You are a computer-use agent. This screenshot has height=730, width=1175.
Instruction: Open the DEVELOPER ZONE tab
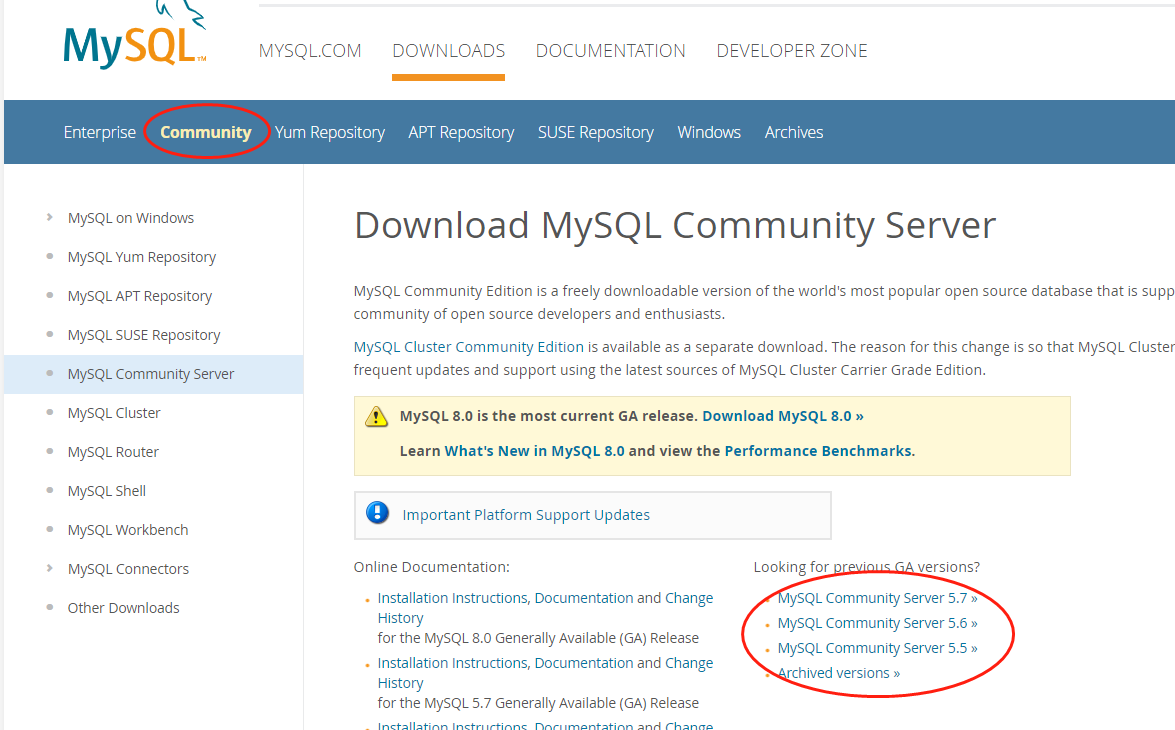[791, 51]
